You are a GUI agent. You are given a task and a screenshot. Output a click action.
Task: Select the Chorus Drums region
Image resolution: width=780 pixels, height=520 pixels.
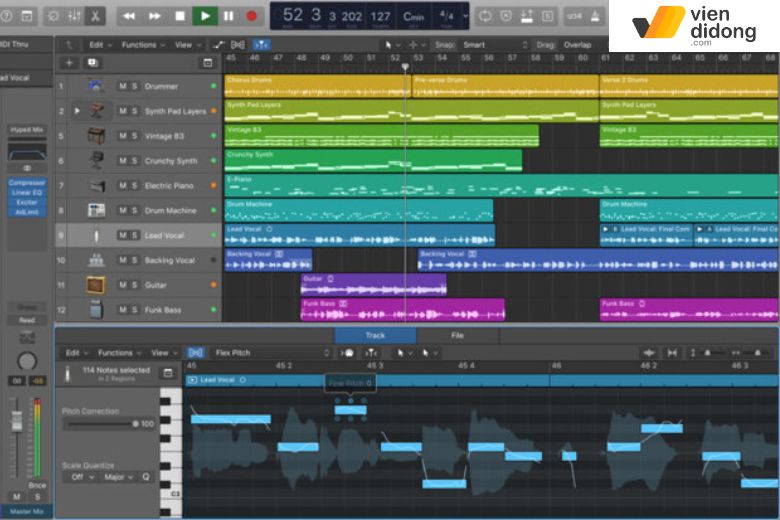pyautogui.click(x=317, y=86)
